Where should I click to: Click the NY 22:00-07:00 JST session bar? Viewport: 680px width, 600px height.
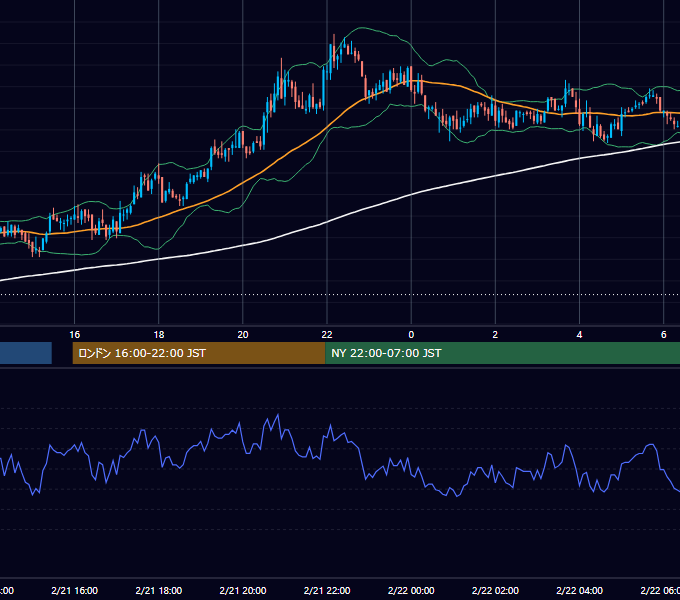pyautogui.click(x=502, y=353)
